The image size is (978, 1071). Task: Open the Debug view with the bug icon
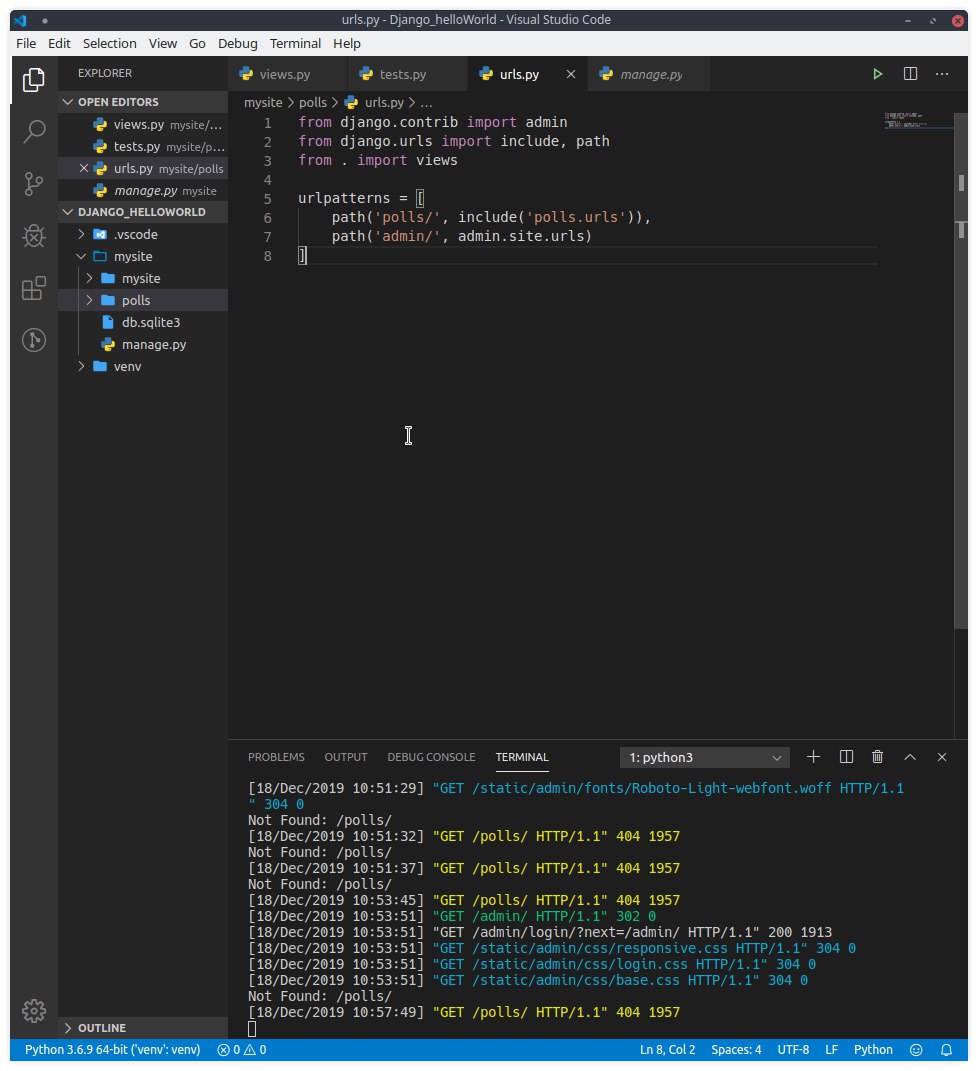33,236
